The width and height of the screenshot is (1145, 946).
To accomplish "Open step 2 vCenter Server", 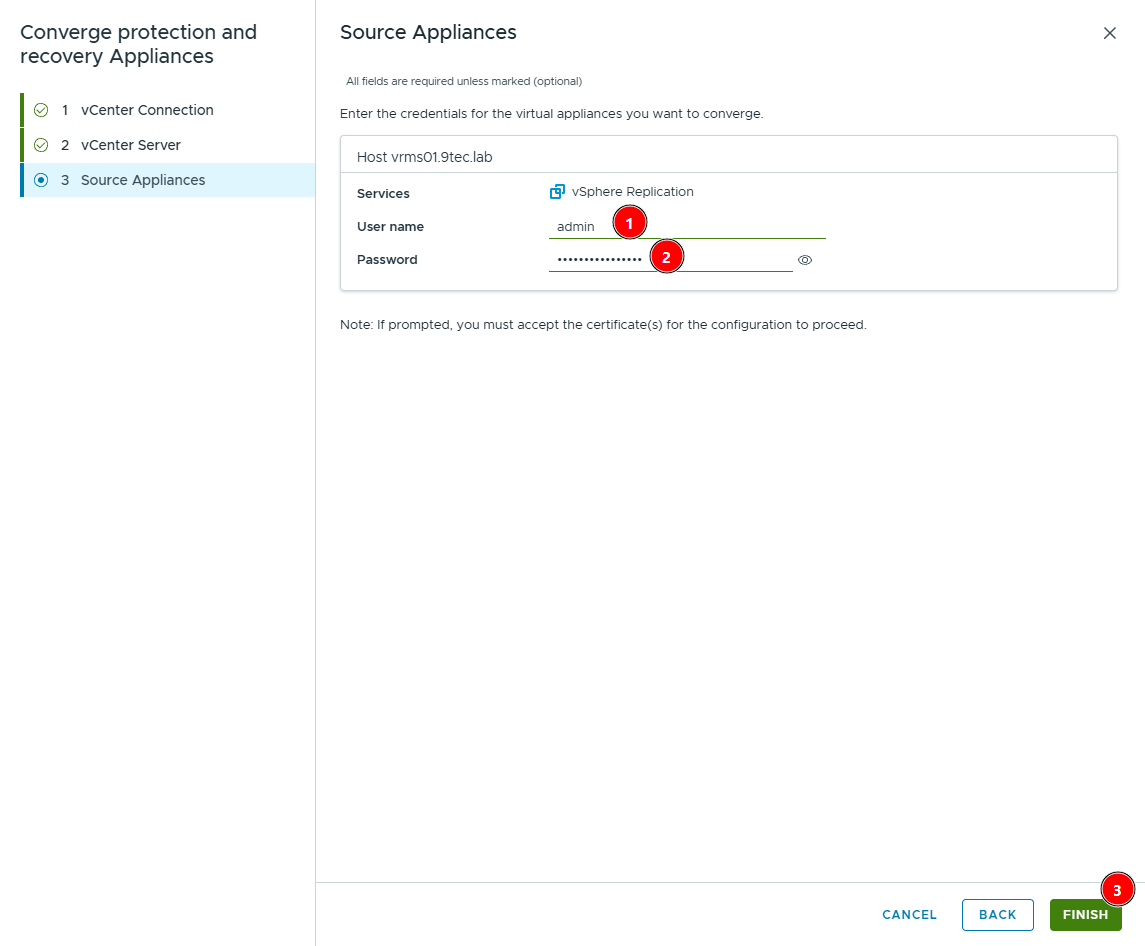I will (168, 145).
